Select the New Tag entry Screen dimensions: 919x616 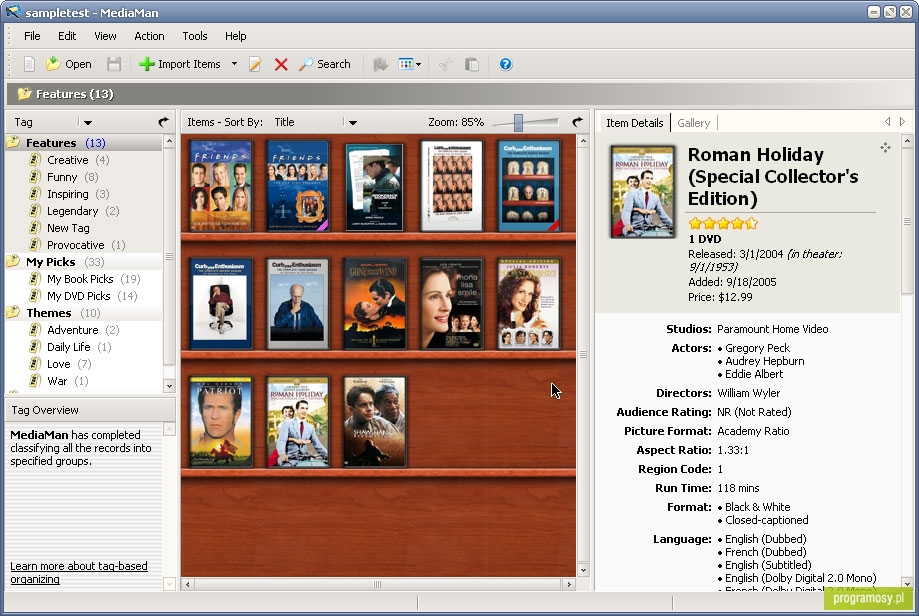point(68,228)
